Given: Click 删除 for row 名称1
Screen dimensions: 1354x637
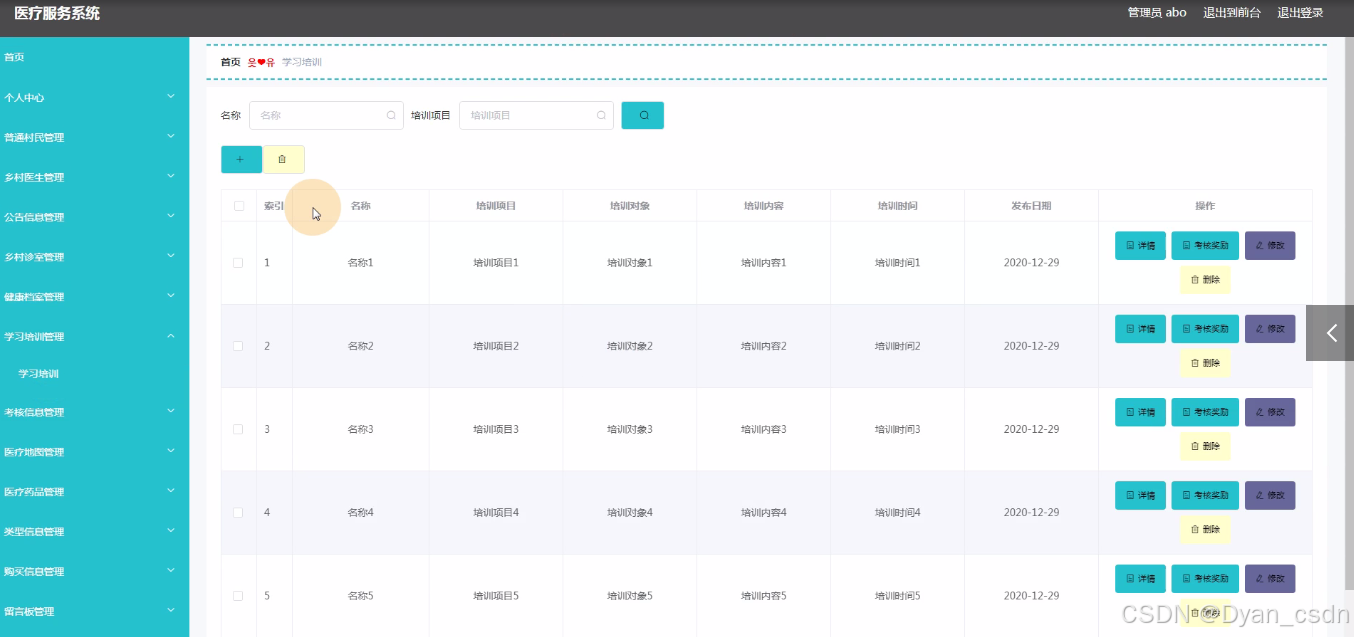Looking at the screenshot, I should coord(1205,280).
